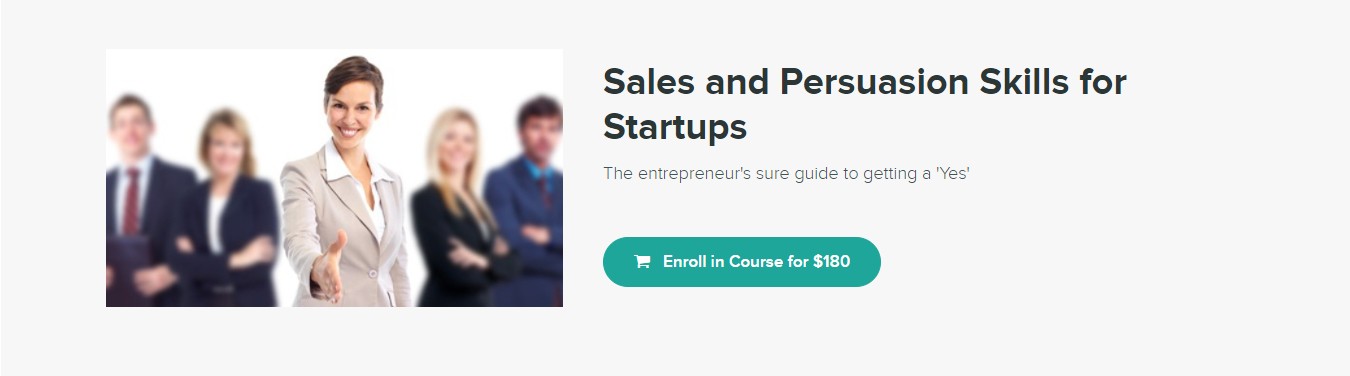The image size is (1350, 376).
Task: Click the man in blue suit on right
Action: tap(530, 200)
